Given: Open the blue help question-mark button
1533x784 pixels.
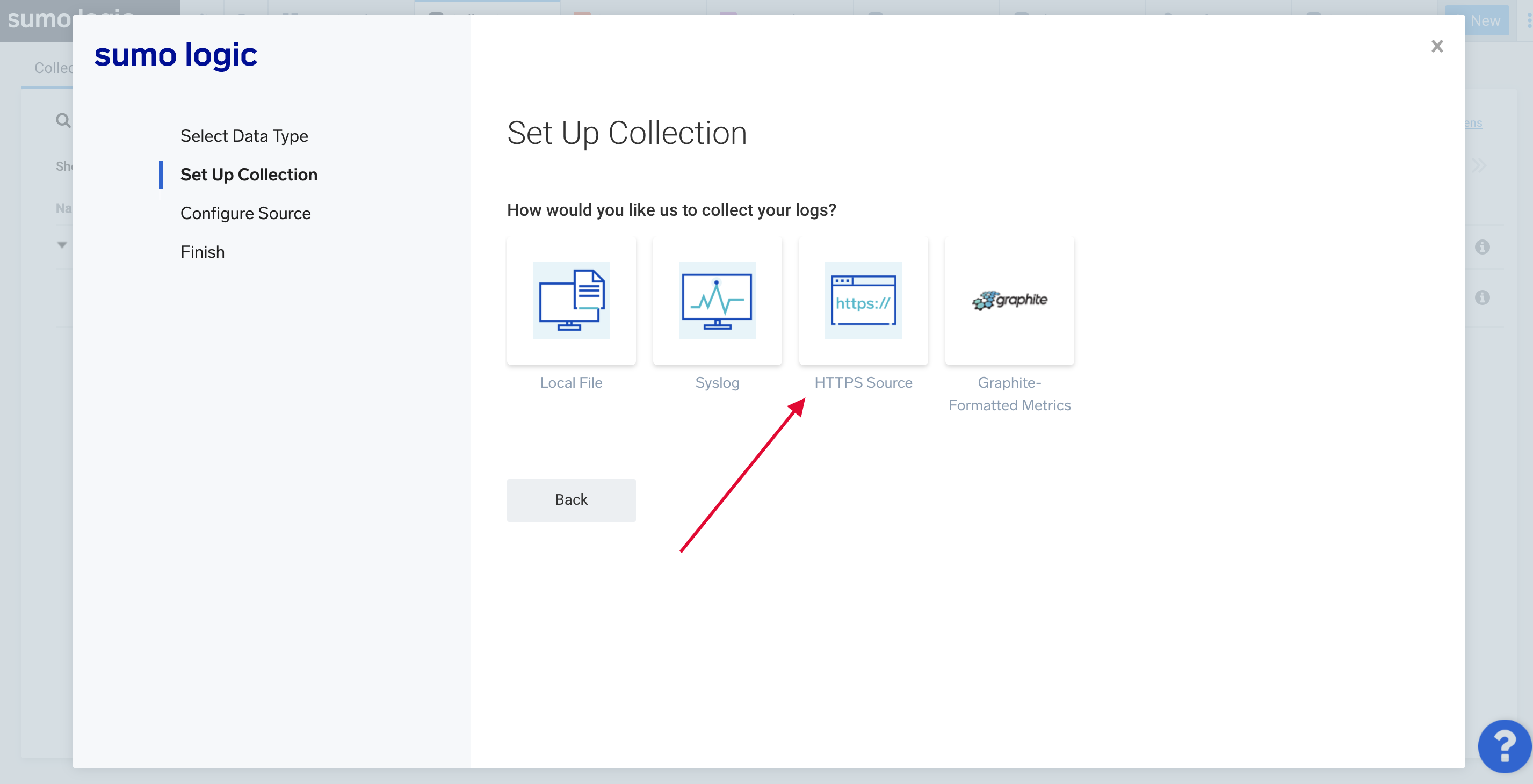Looking at the screenshot, I should [x=1504, y=746].
